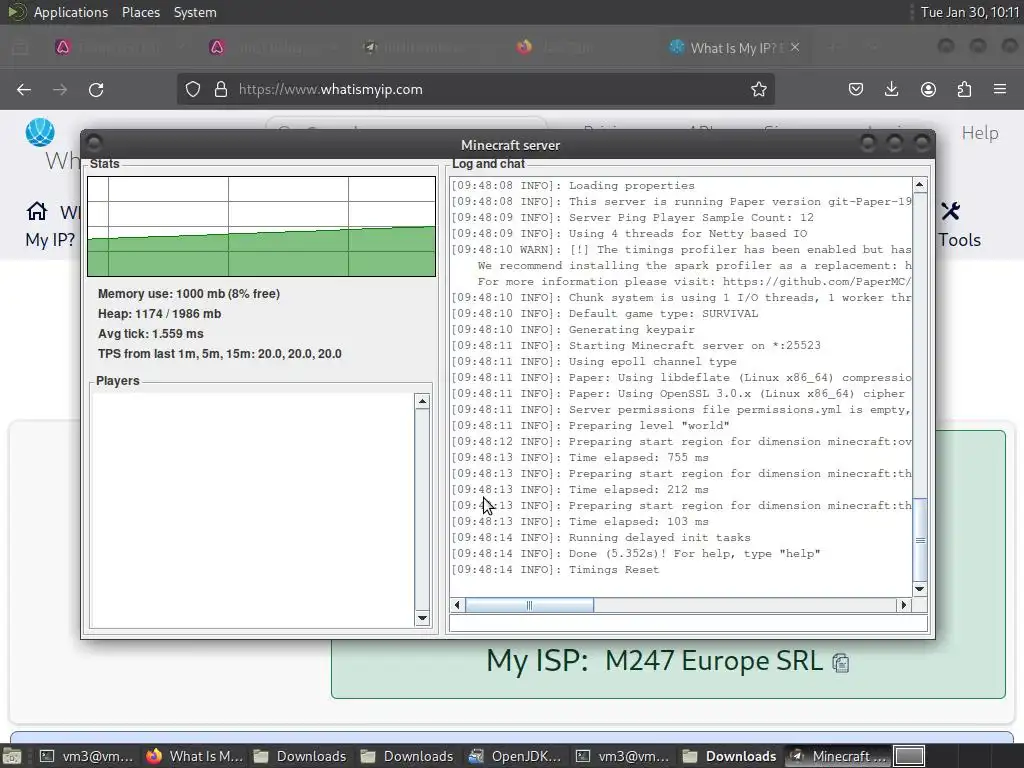Image resolution: width=1024 pixels, height=768 pixels.
Task: Click the log's horizontal scroll right arrow
Action: [904, 605]
